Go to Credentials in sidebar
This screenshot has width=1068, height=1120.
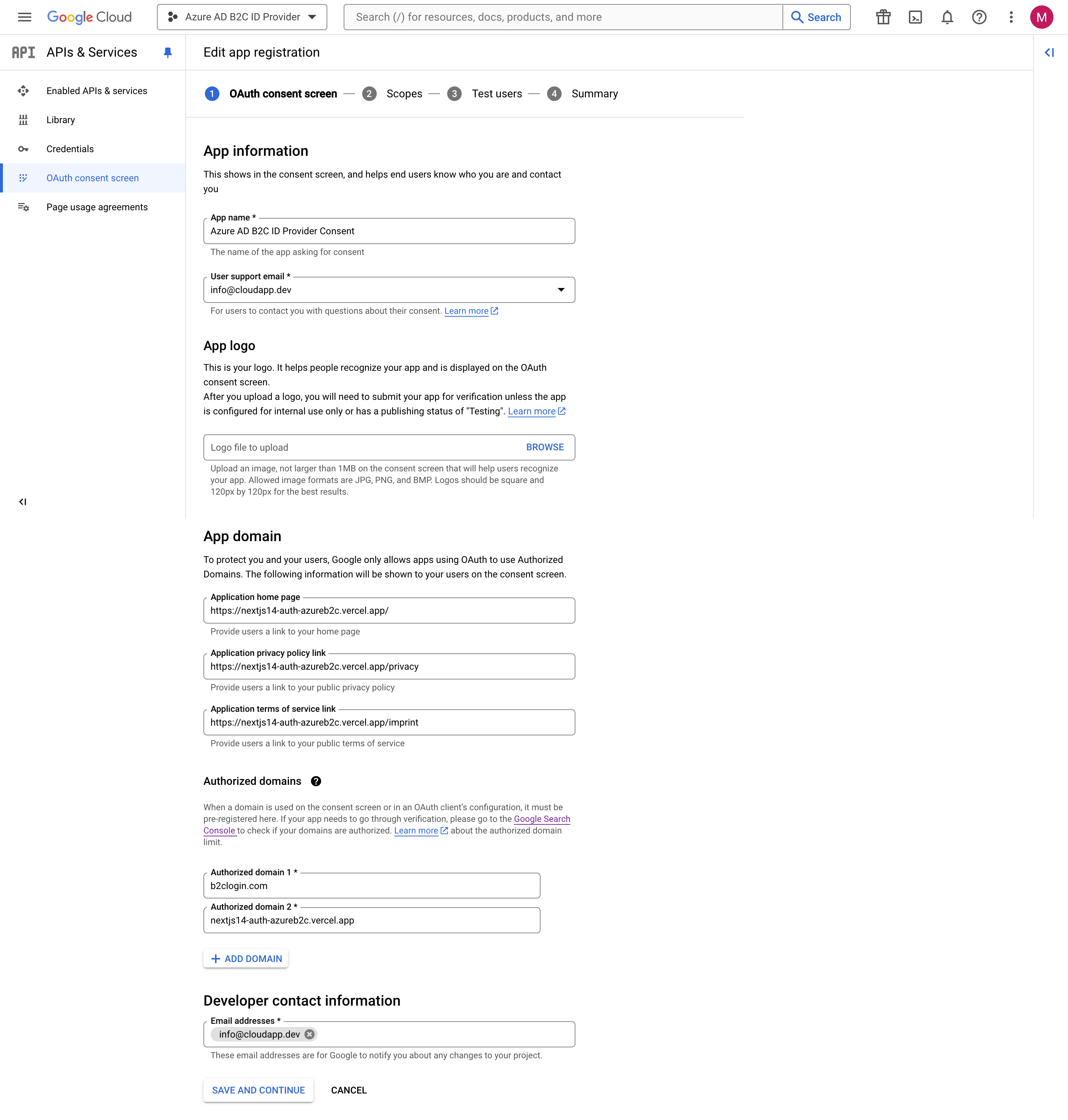pyautogui.click(x=70, y=149)
